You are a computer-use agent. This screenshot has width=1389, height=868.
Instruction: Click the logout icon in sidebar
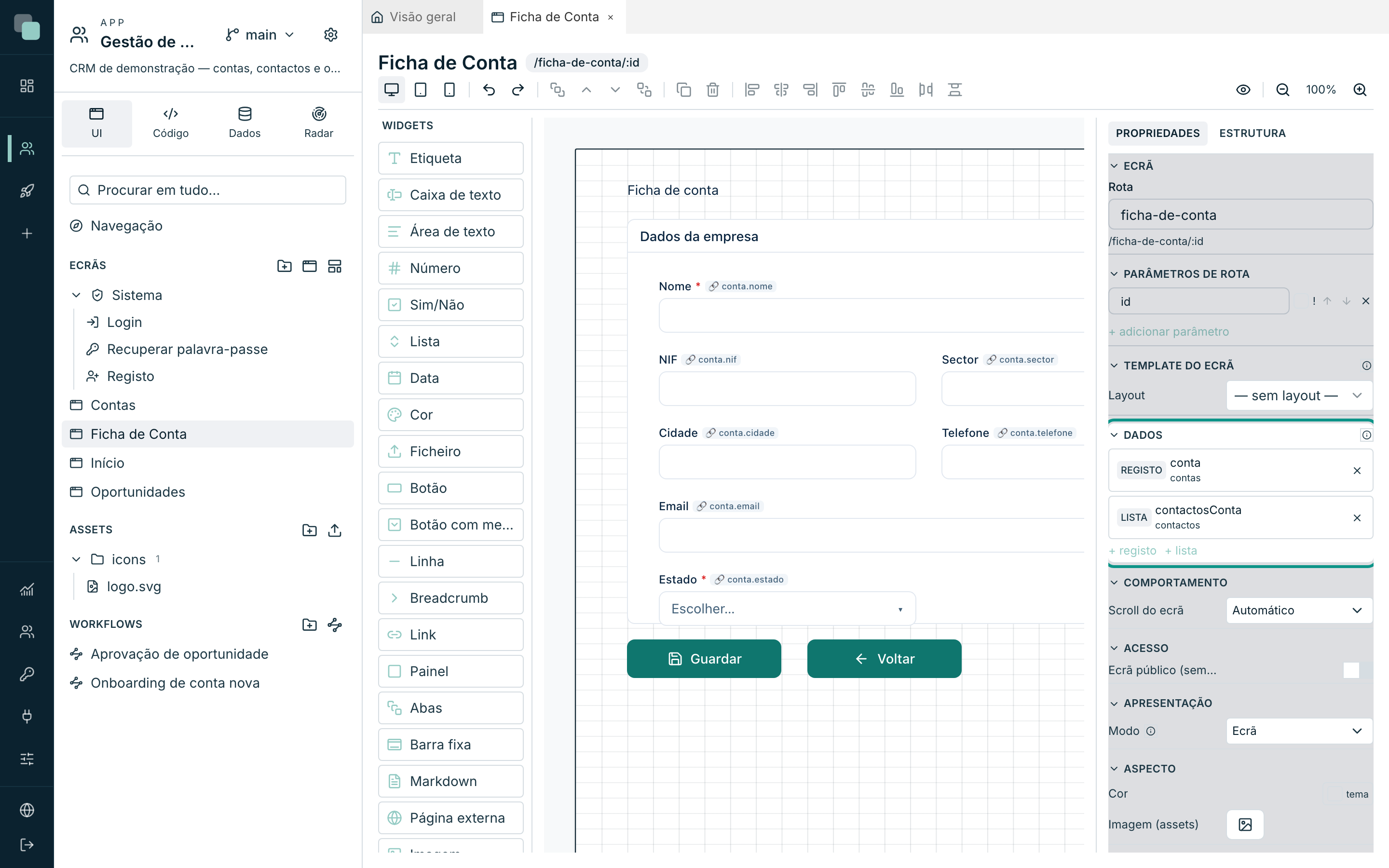click(x=27, y=844)
